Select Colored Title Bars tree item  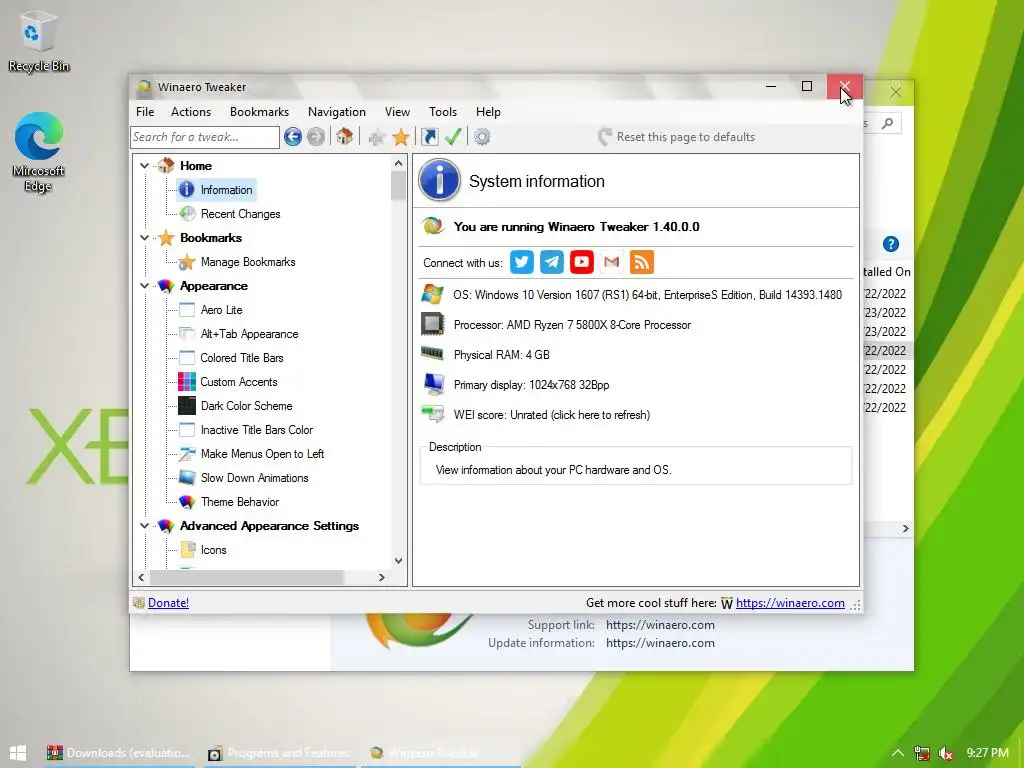(x=242, y=358)
